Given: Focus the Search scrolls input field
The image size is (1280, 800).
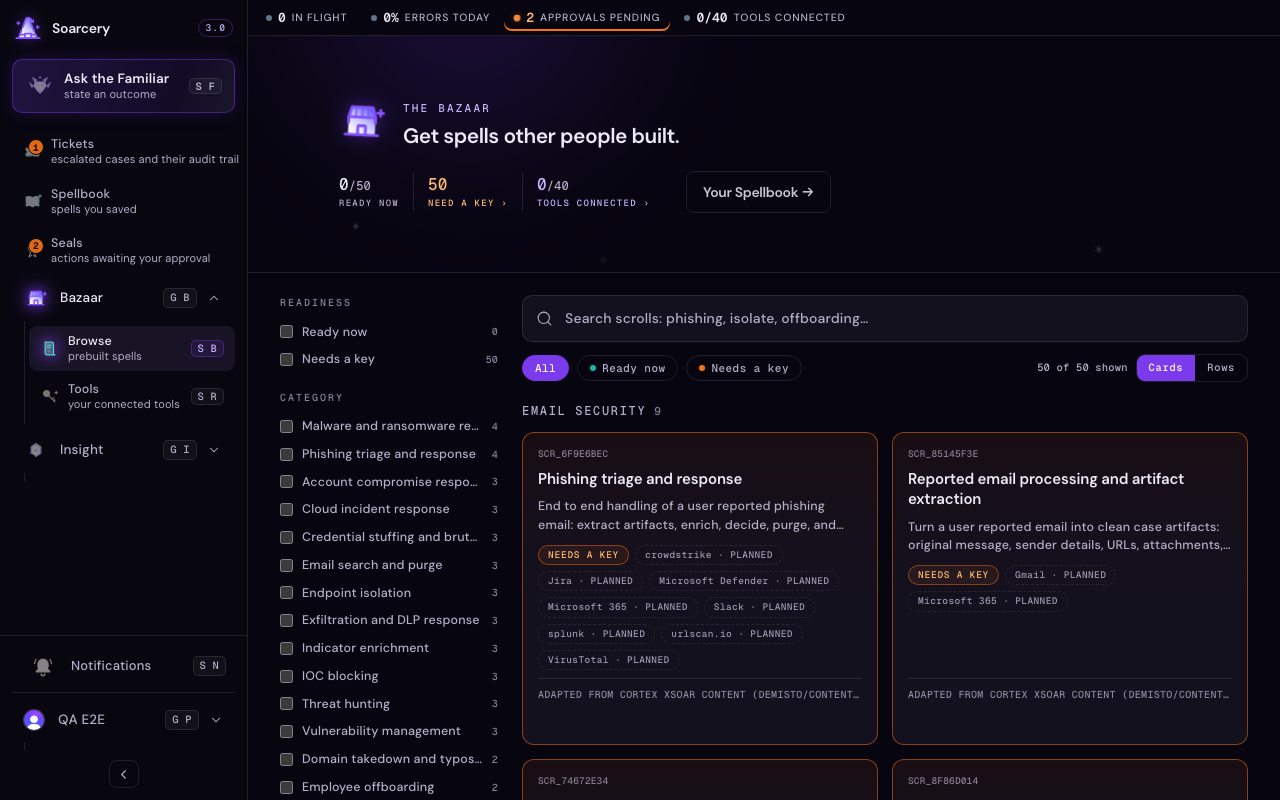Looking at the screenshot, I should (x=885, y=318).
